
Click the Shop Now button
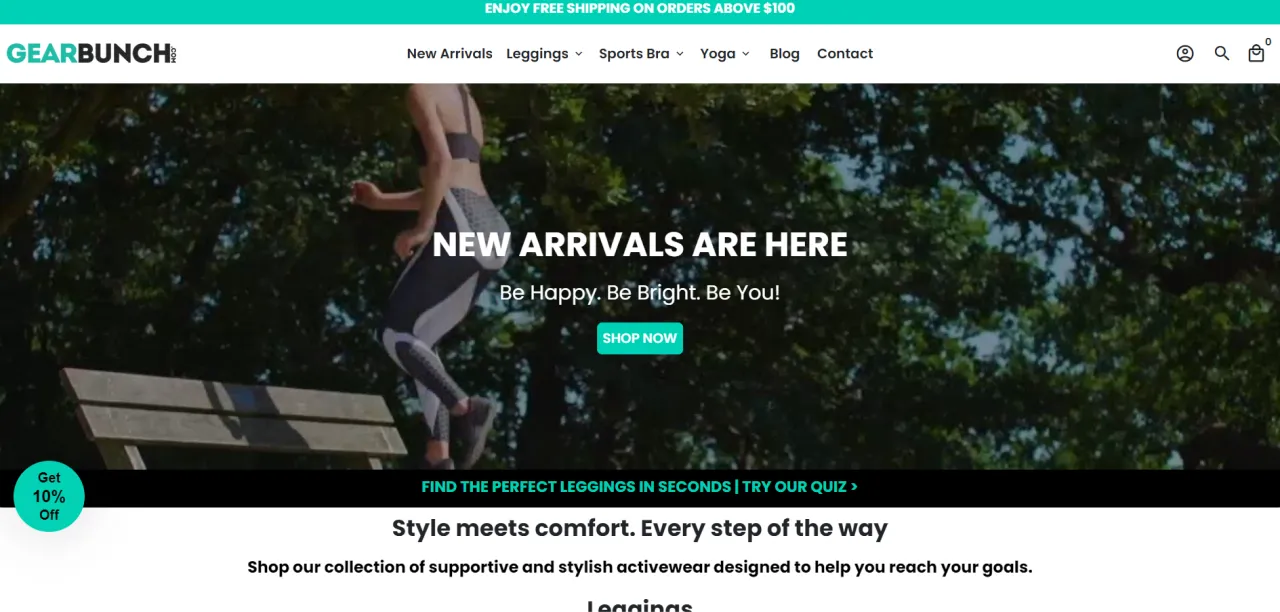click(640, 338)
